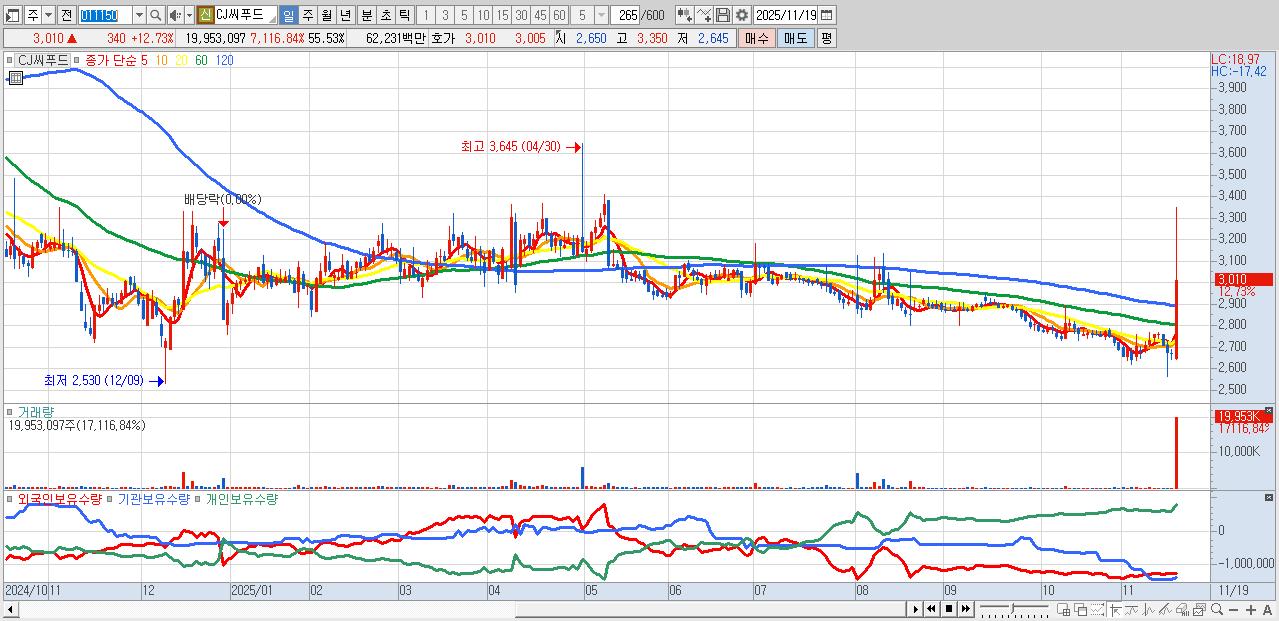Click the plus zoom in icon

pyautogui.click(x=1250, y=609)
